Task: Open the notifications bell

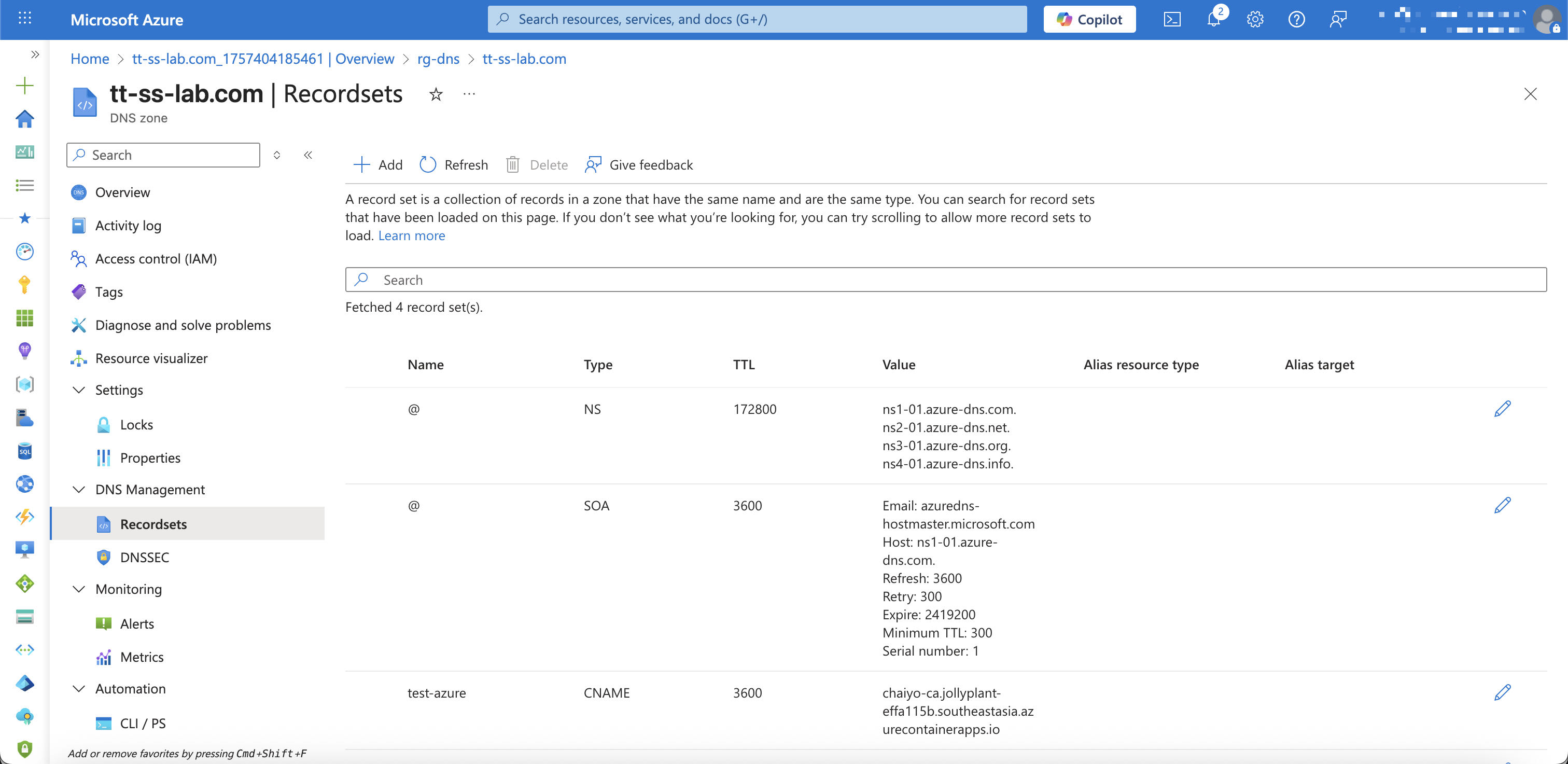Action: [1214, 20]
